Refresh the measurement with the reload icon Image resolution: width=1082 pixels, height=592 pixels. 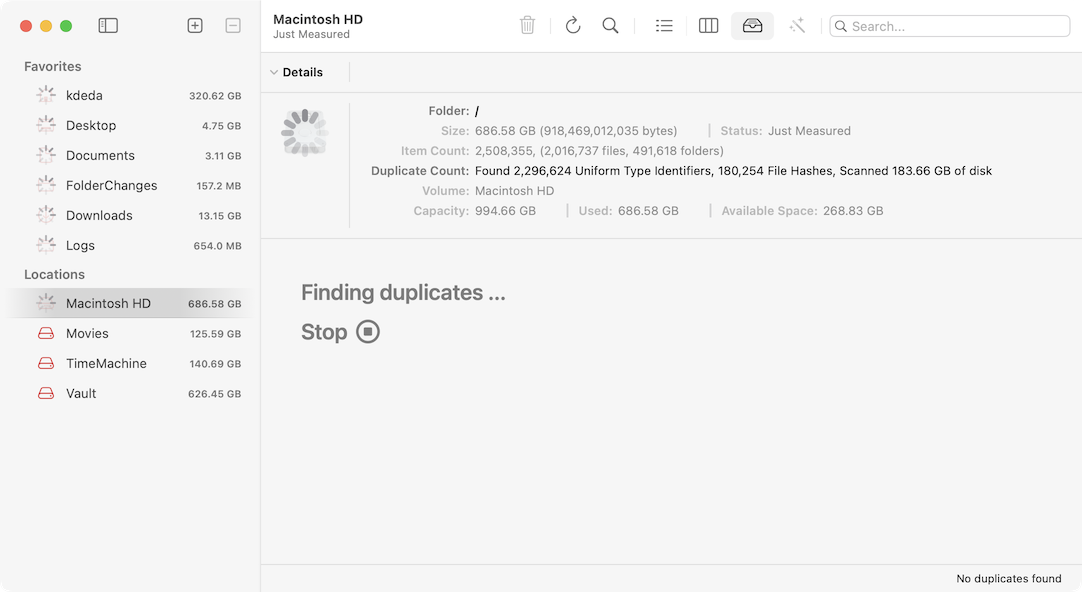(x=572, y=25)
